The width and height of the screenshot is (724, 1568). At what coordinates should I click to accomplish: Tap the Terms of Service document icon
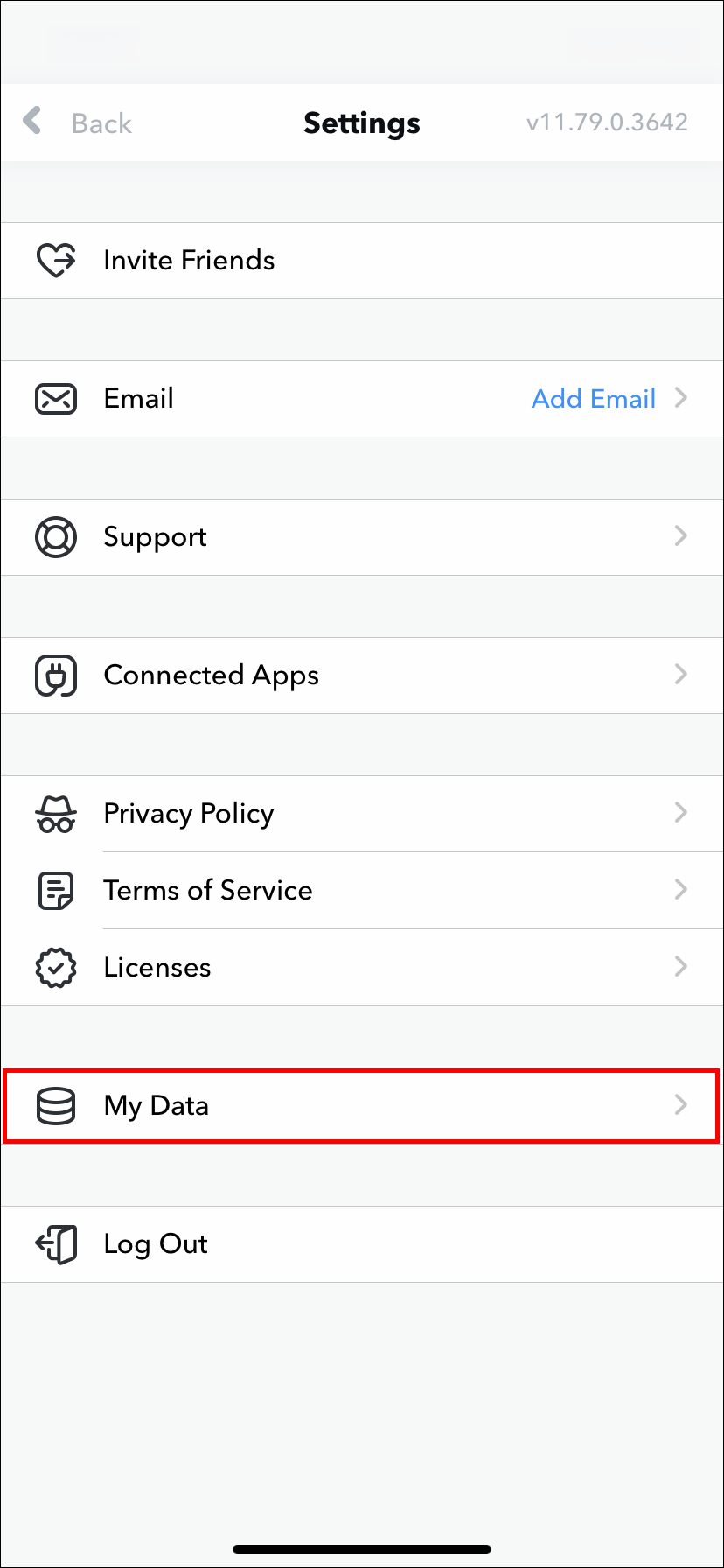(56, 891)
